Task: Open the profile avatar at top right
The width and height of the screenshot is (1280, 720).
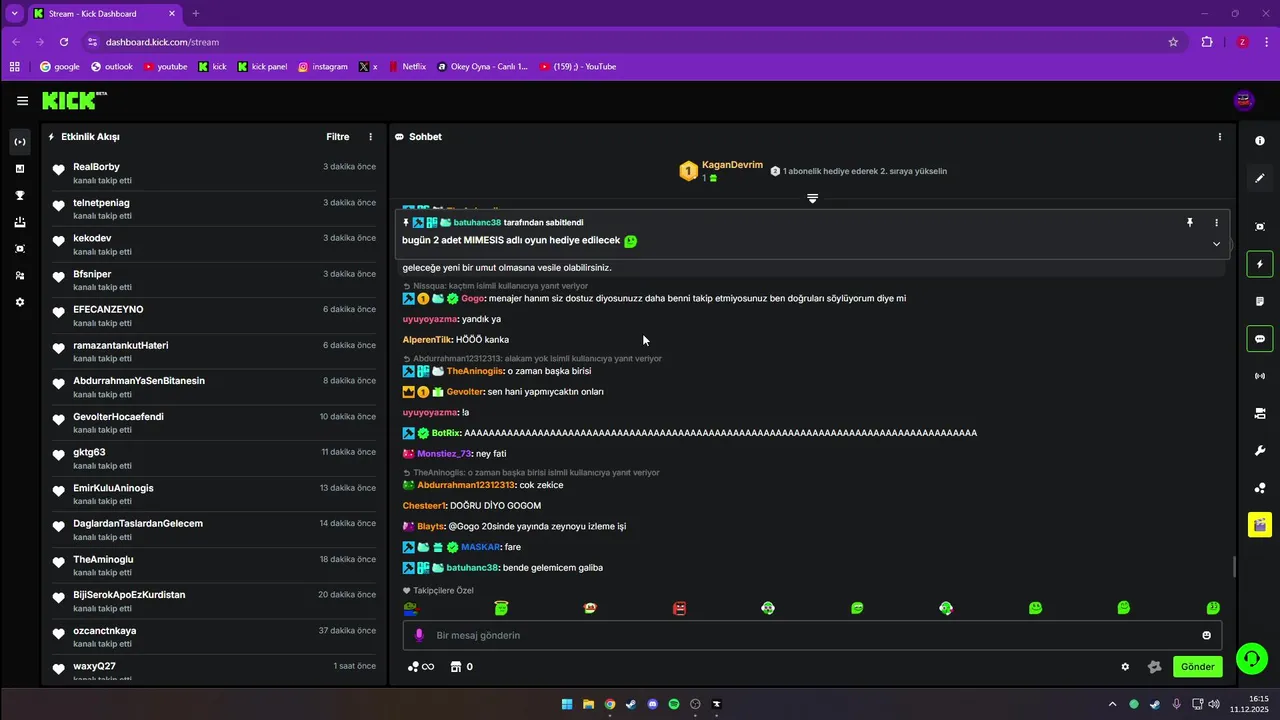Action: pyautogui.click(x=1244, y=100)
